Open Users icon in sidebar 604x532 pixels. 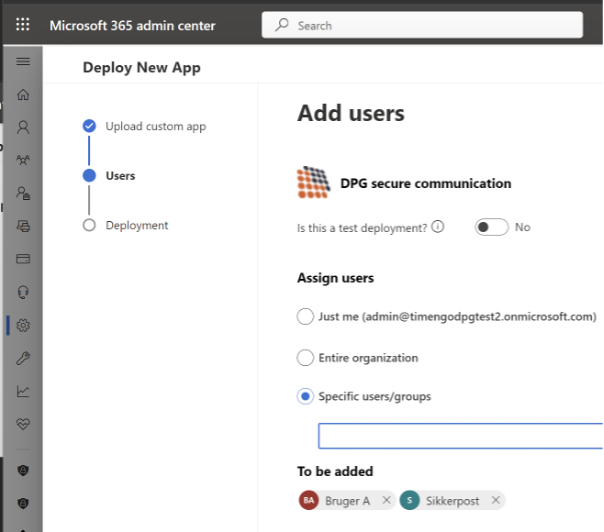[23, 127]
